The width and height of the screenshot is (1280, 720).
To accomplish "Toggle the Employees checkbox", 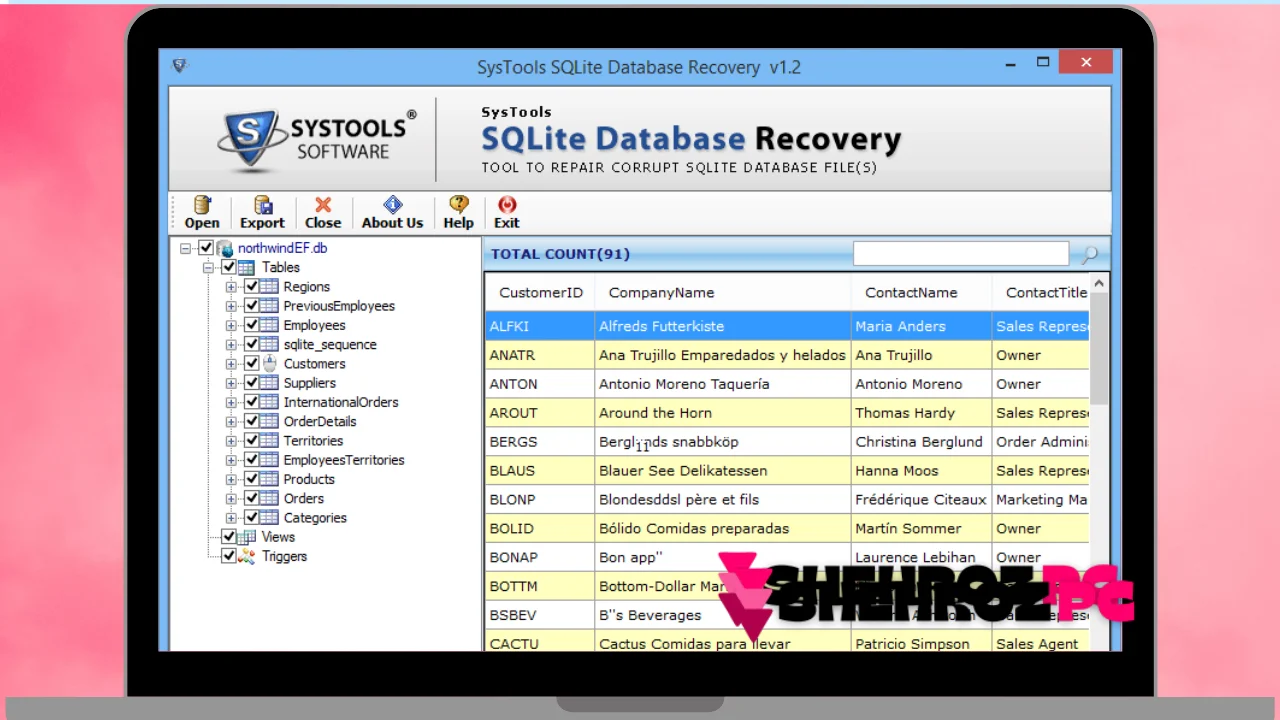I will pyautogui.click(x=251, y=325).
